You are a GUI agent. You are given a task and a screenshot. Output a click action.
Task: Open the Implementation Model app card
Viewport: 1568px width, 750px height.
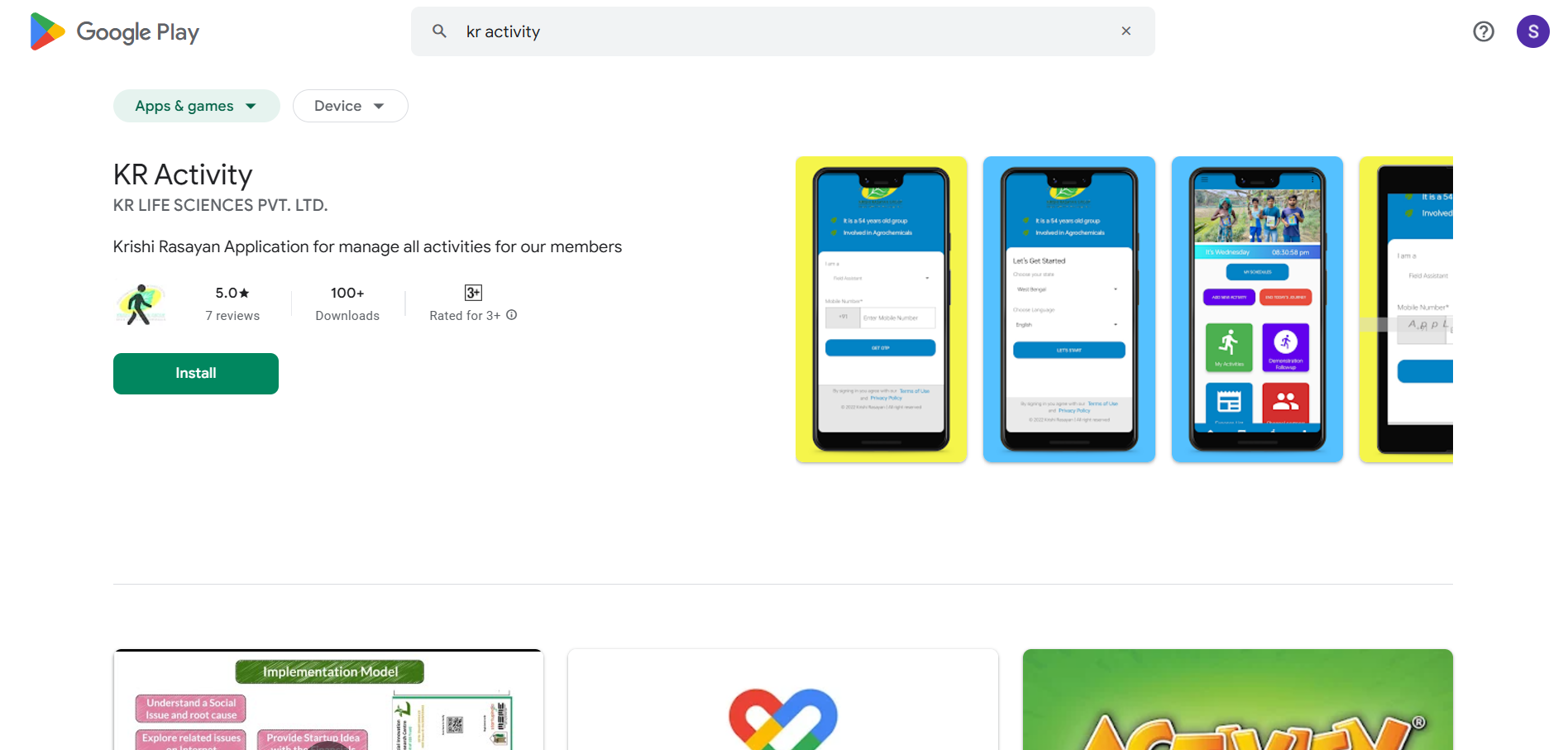point(328,700)
